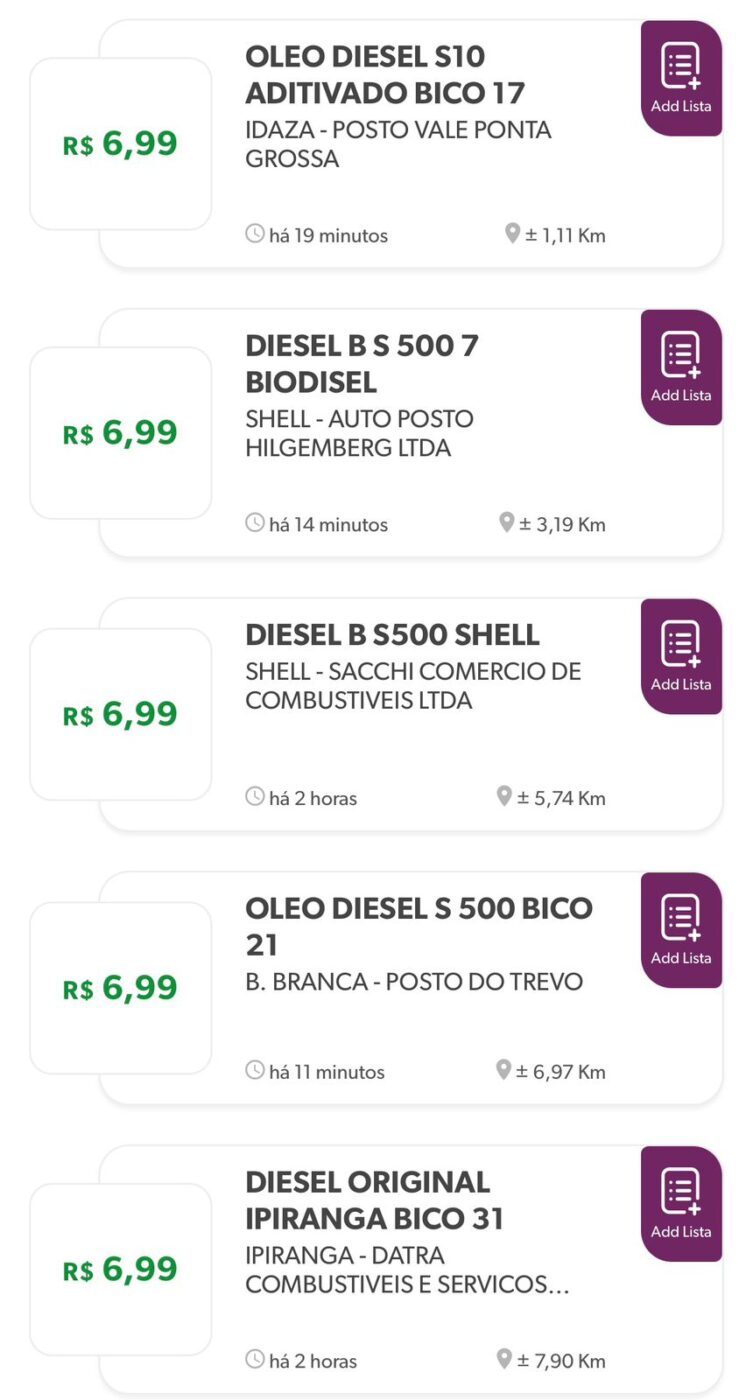This screenshot has height=1400, width=753.
Task: Tap location pin showing 6,97 Km distance
Action: 504,1071
